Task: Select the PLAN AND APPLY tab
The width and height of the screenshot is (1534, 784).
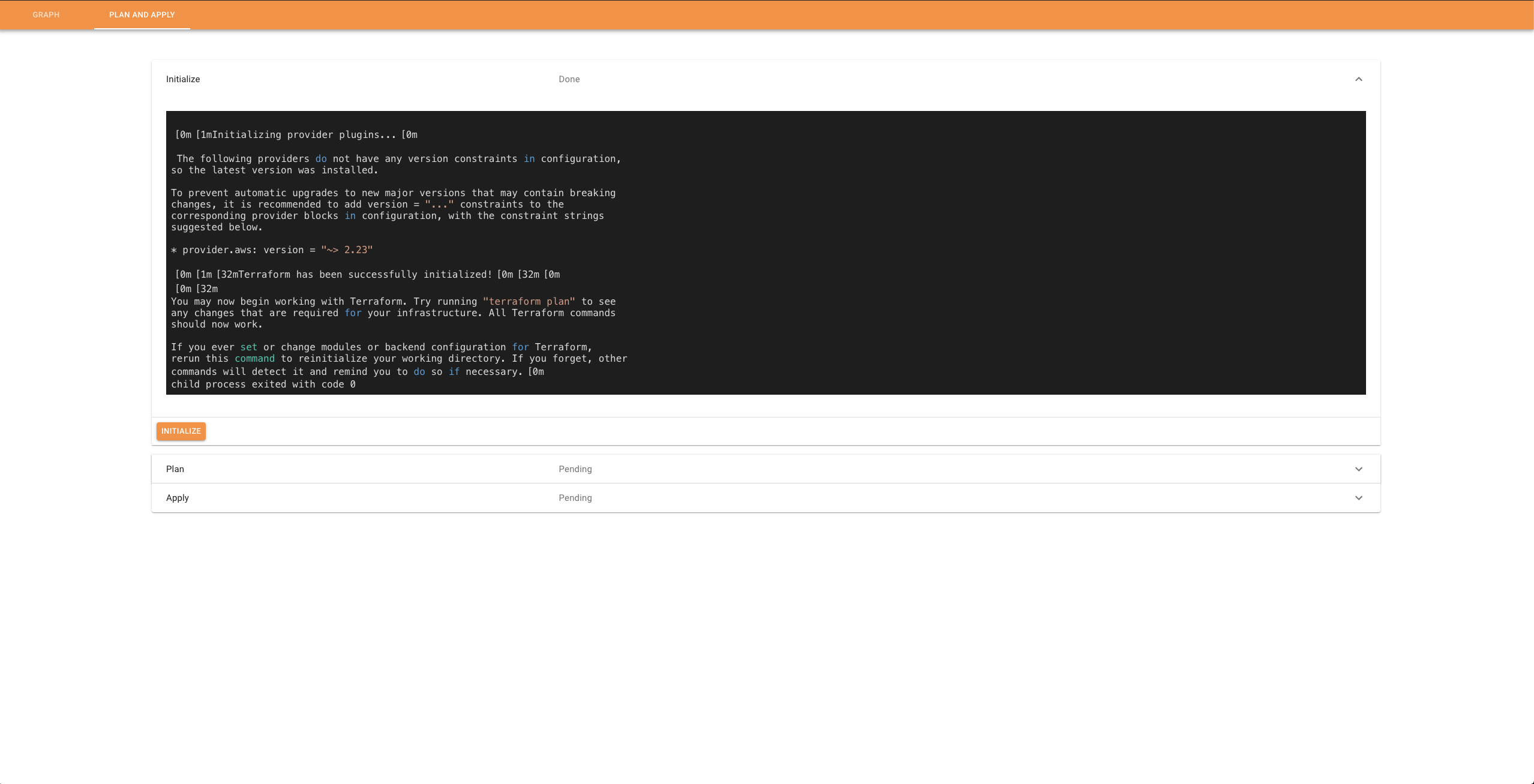Action: [142, 14]
